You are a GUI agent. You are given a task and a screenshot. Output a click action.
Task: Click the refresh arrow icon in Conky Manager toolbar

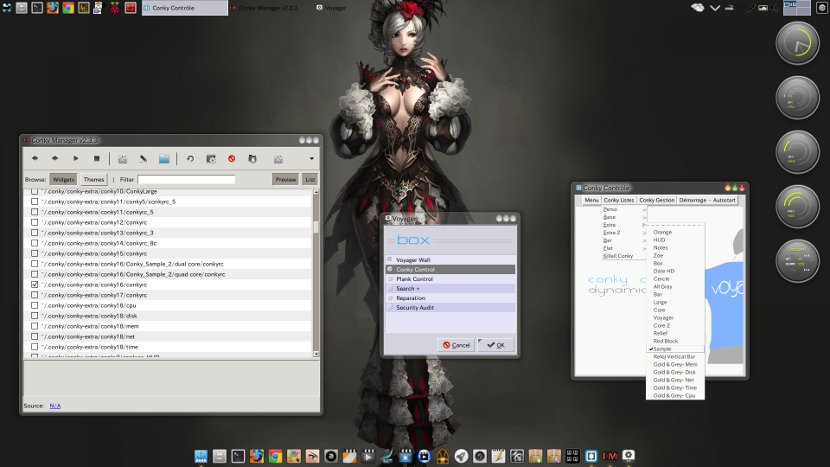pos(190,159)
